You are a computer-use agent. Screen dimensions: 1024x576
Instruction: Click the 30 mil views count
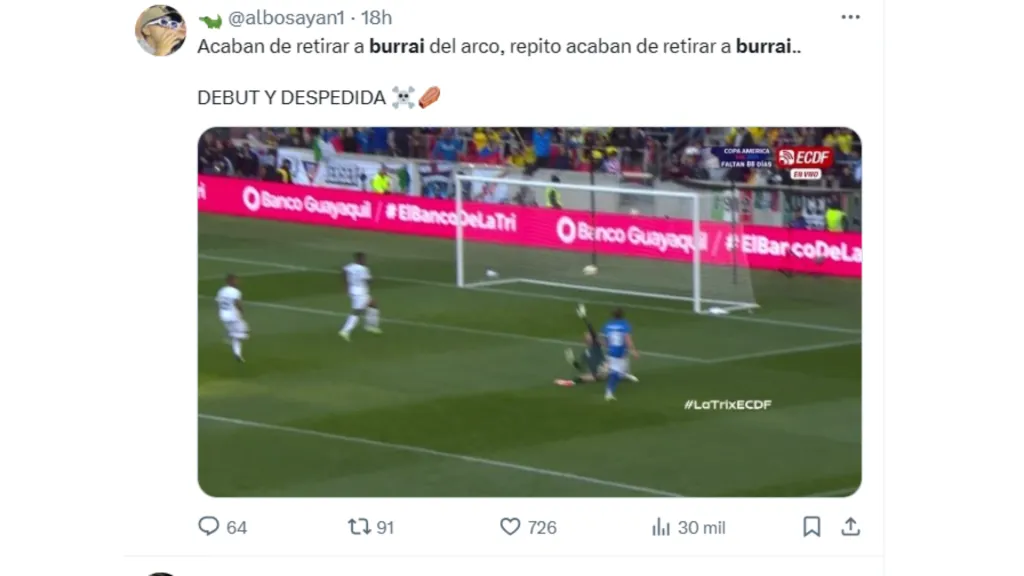tap(701, 528)
